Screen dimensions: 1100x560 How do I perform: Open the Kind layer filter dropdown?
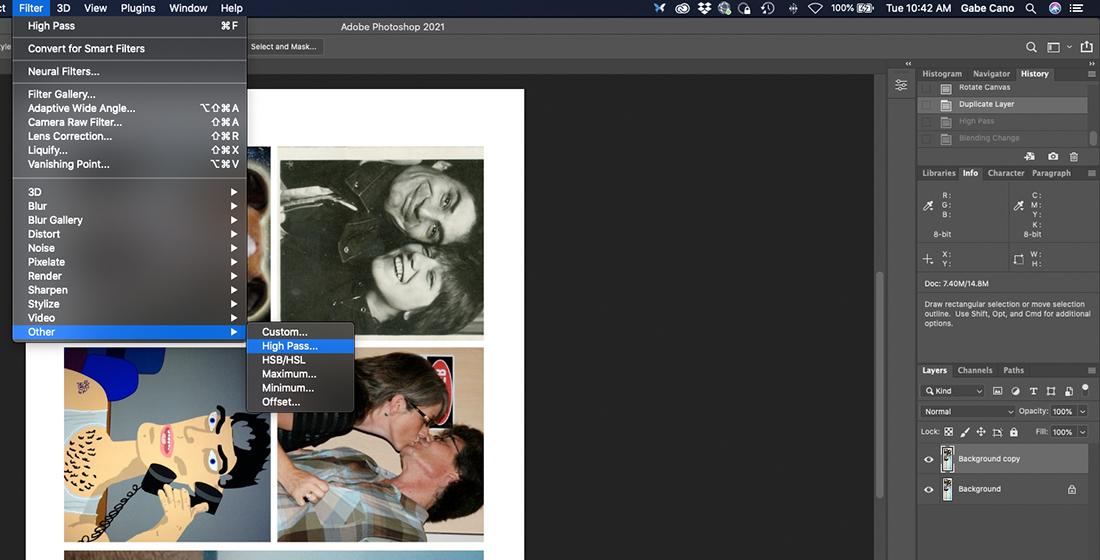tap(953, 391)
